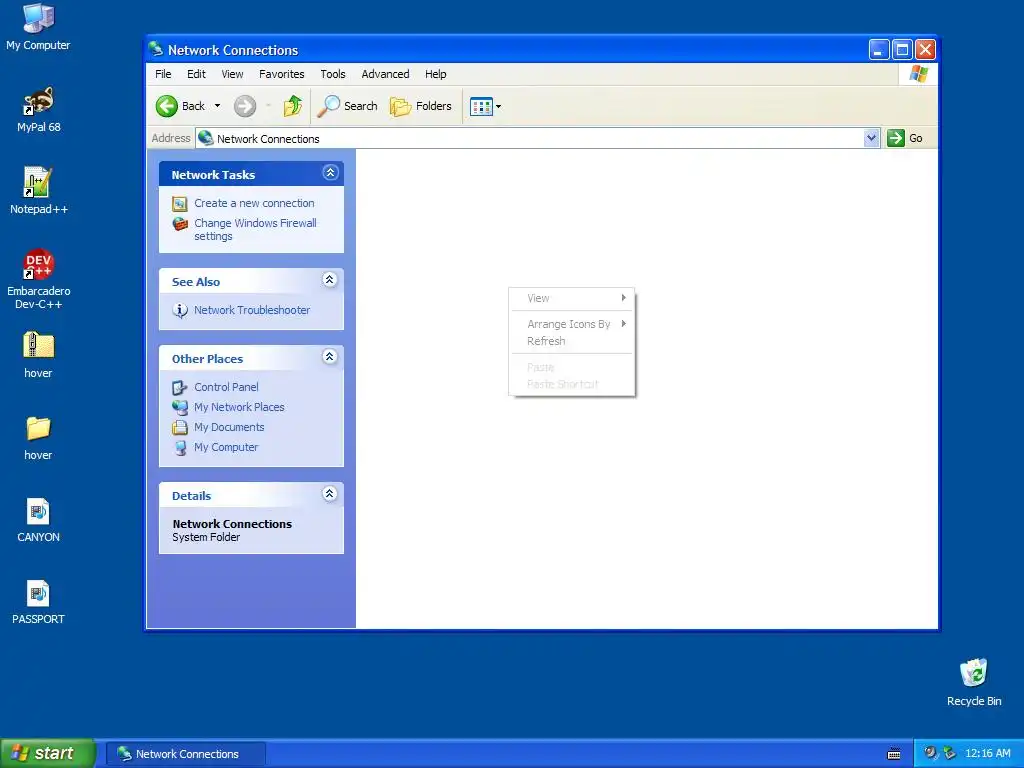
Task: Click the Create a new connection icon
Action: click(180, 204)
